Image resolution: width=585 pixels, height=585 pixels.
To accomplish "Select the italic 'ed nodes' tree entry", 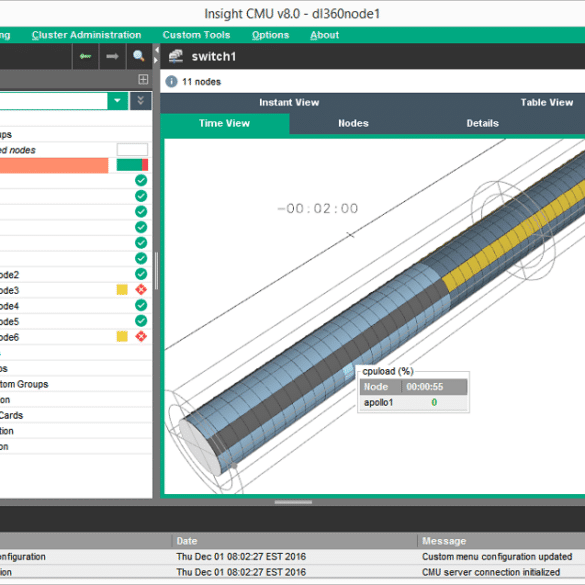I will (x=18, y=150).
